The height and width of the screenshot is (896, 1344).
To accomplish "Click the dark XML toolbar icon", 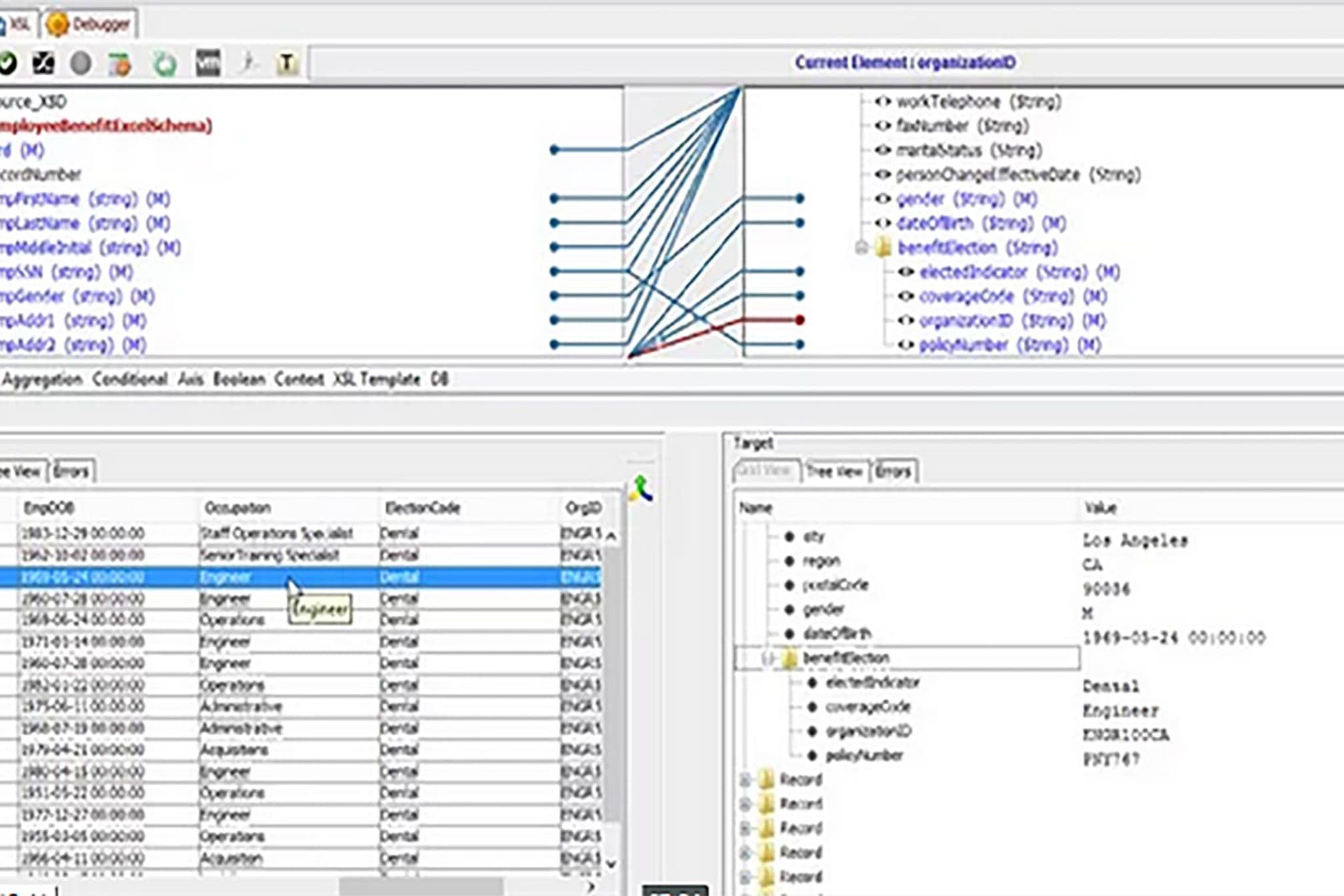I will click(x=208, y=64).
